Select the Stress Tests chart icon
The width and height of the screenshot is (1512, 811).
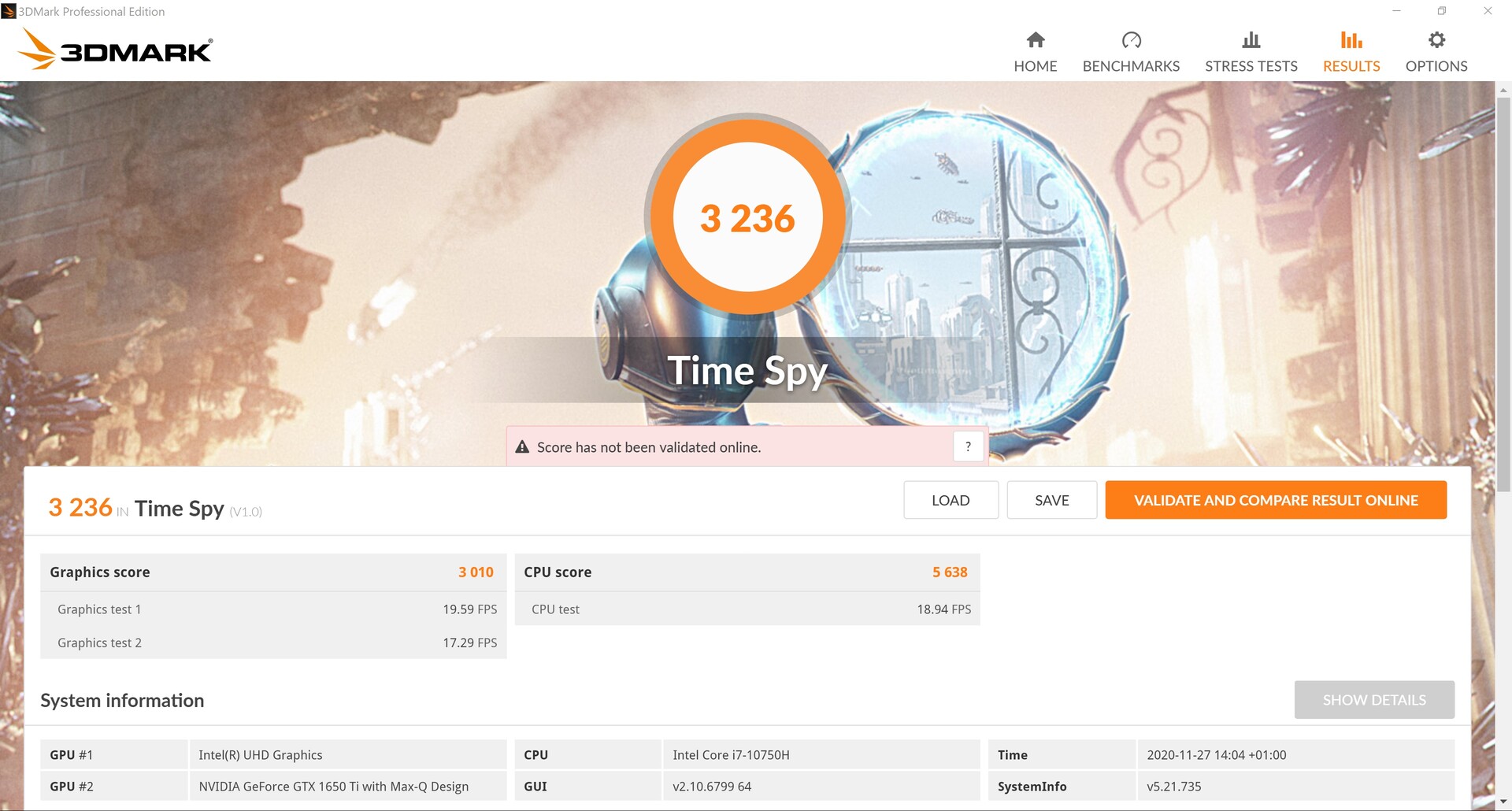(x=1251, y=39)
